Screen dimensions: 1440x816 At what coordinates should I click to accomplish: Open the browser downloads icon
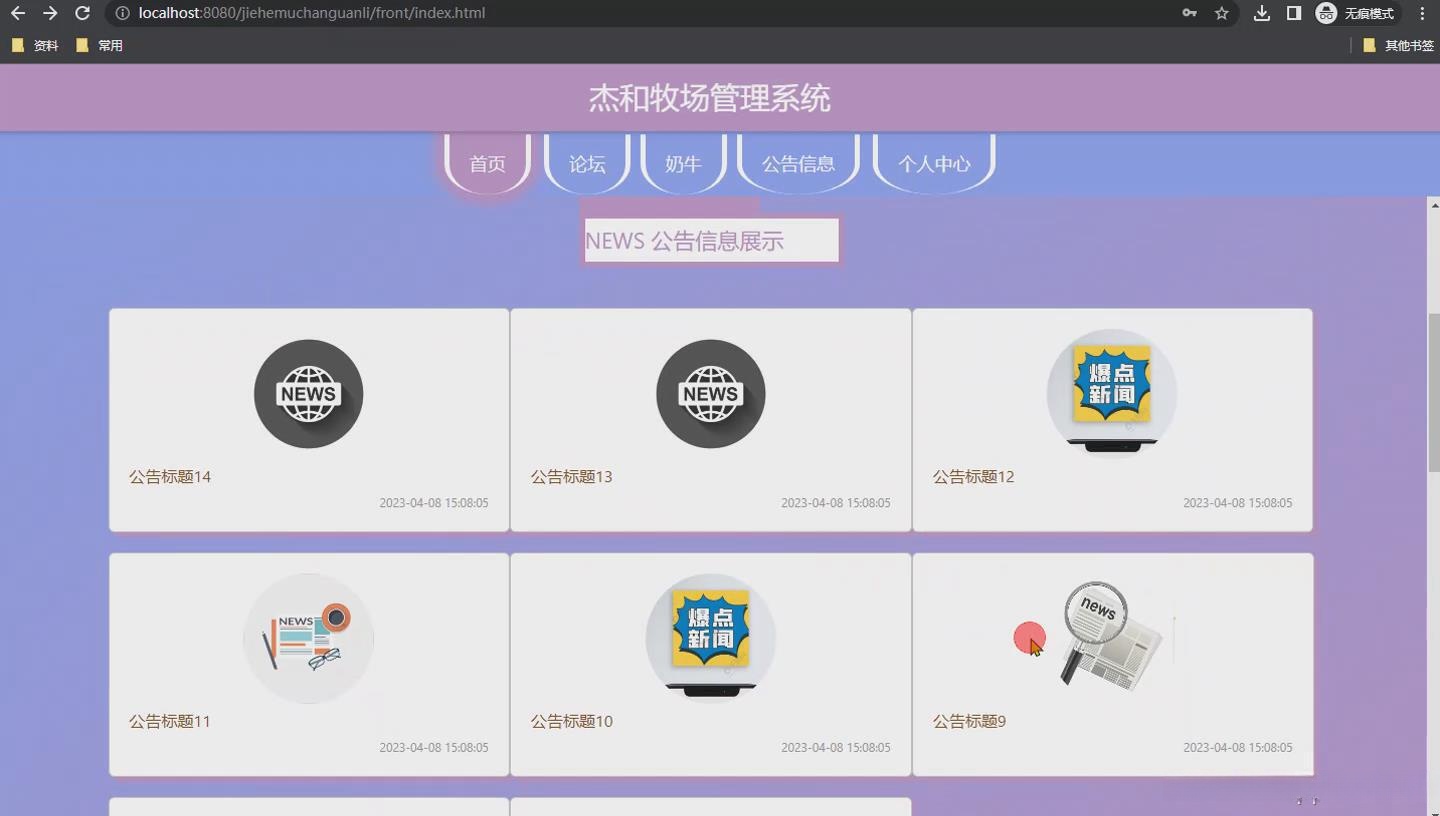click(1261, 14)
